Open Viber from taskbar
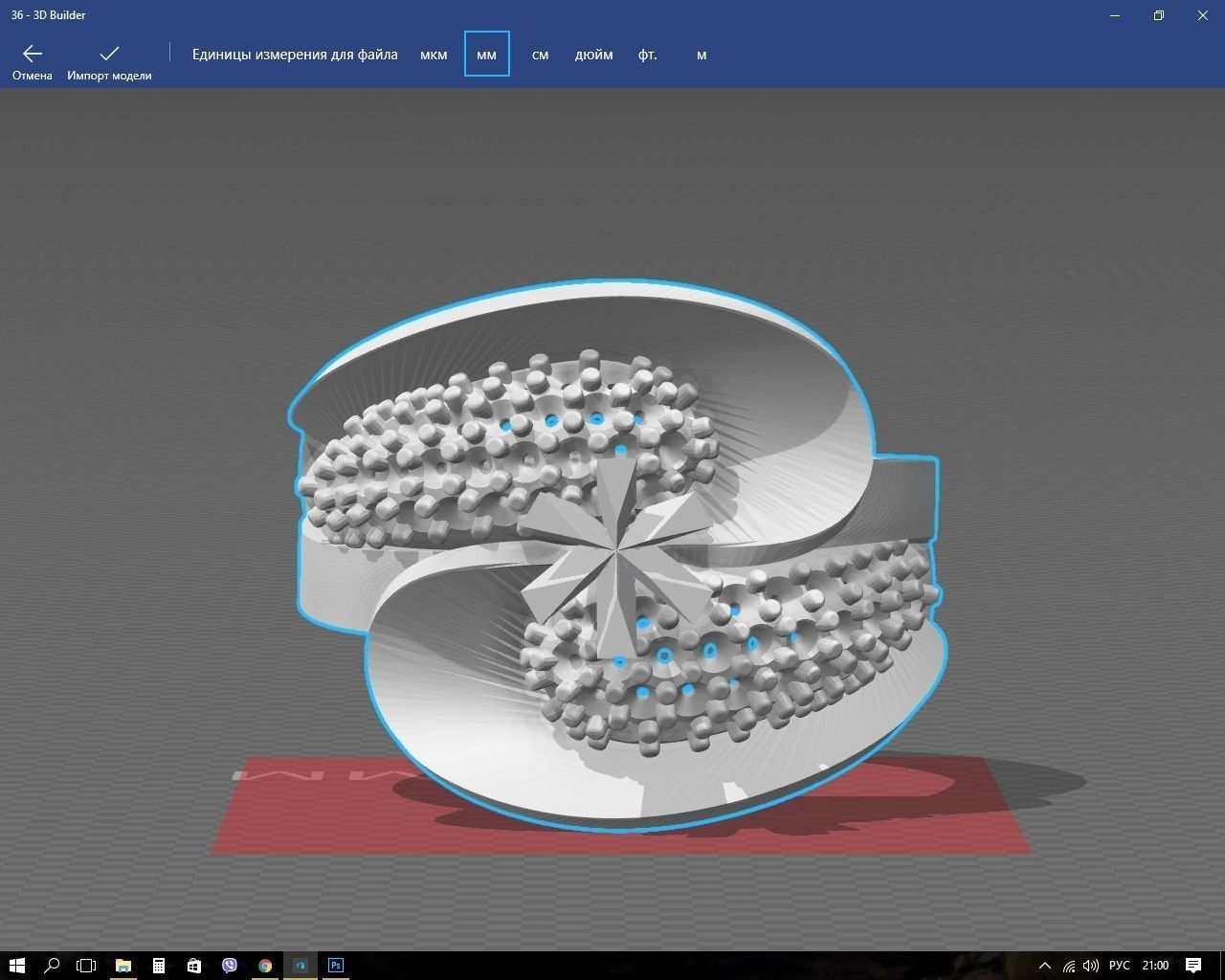1225x980 pixels. 230,965
